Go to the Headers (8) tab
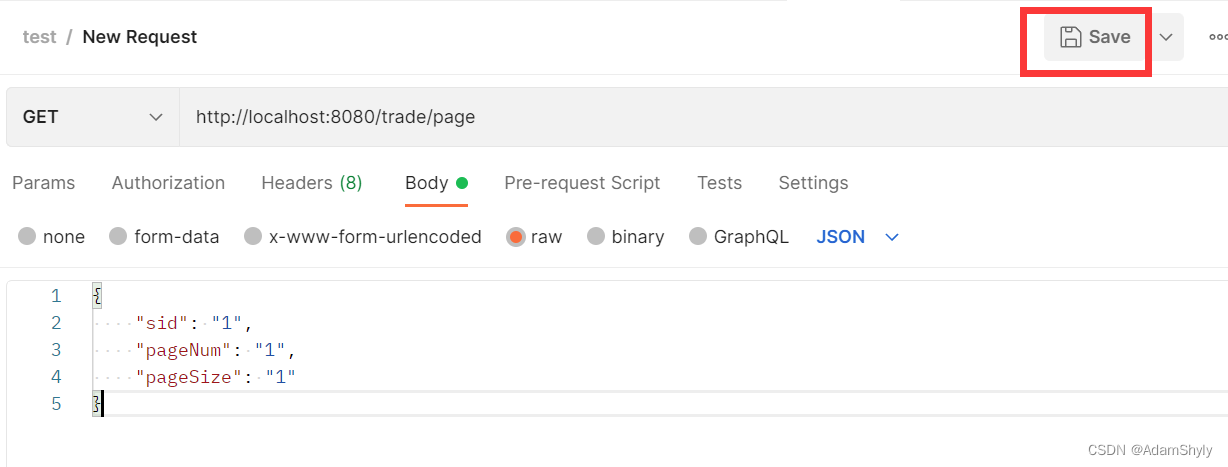This screenshot has height=467, width=1228. tap(311, 183)
